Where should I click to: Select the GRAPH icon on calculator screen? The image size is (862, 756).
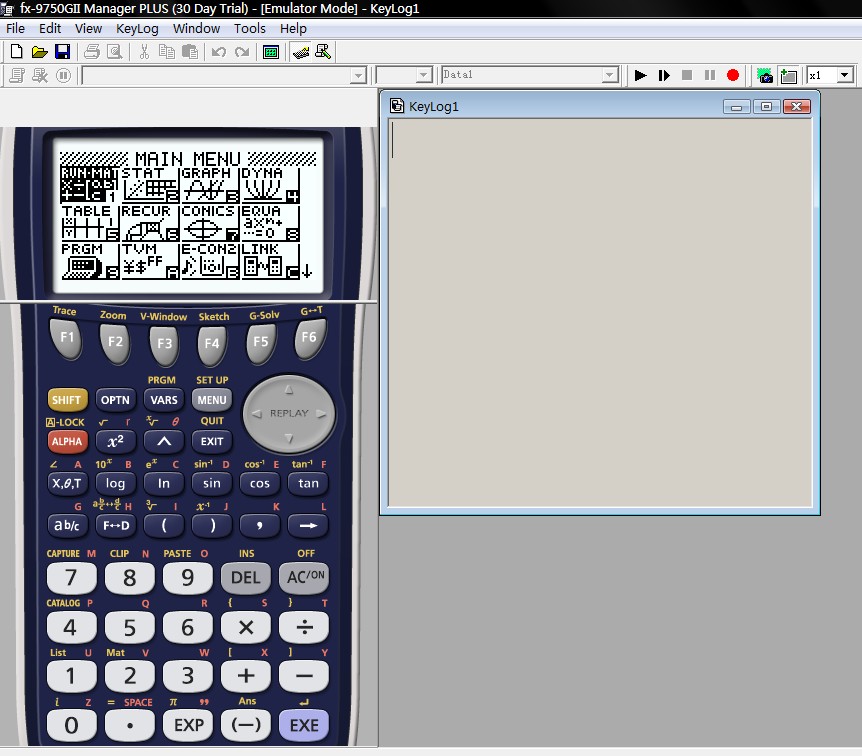[210, 184]
